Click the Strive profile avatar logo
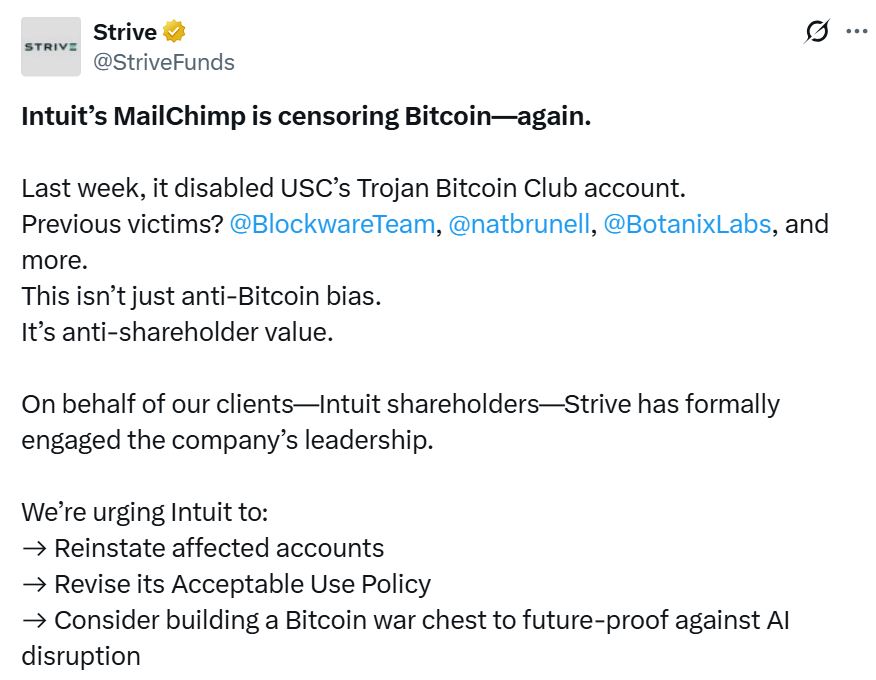 click(51, 47)
